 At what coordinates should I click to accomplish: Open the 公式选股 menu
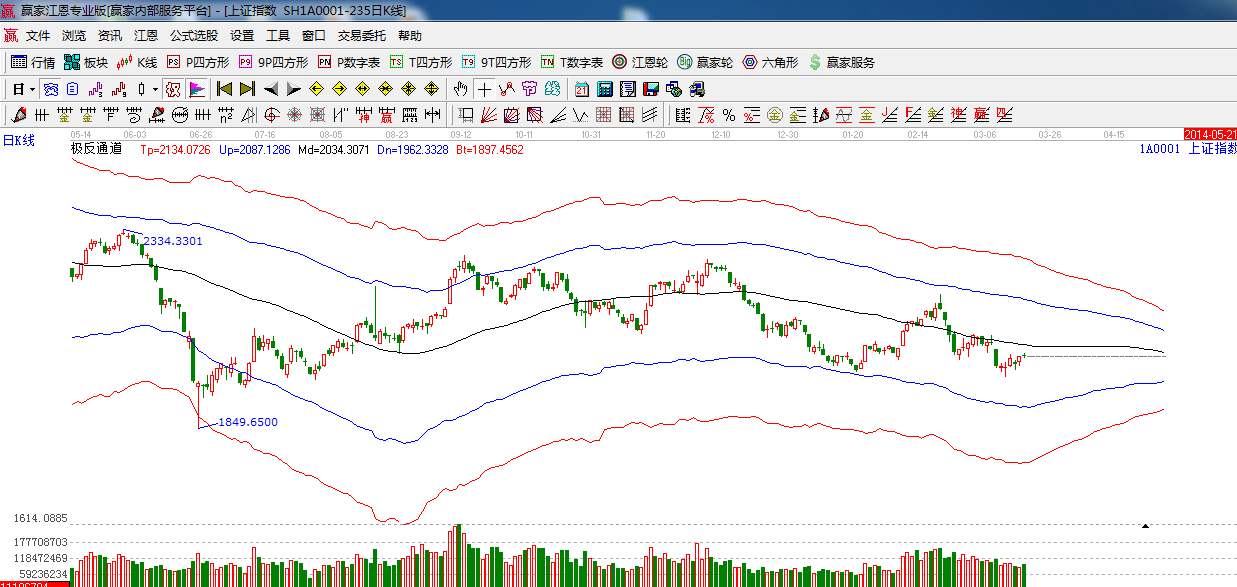pyautogui.click(x=193, y=36)
